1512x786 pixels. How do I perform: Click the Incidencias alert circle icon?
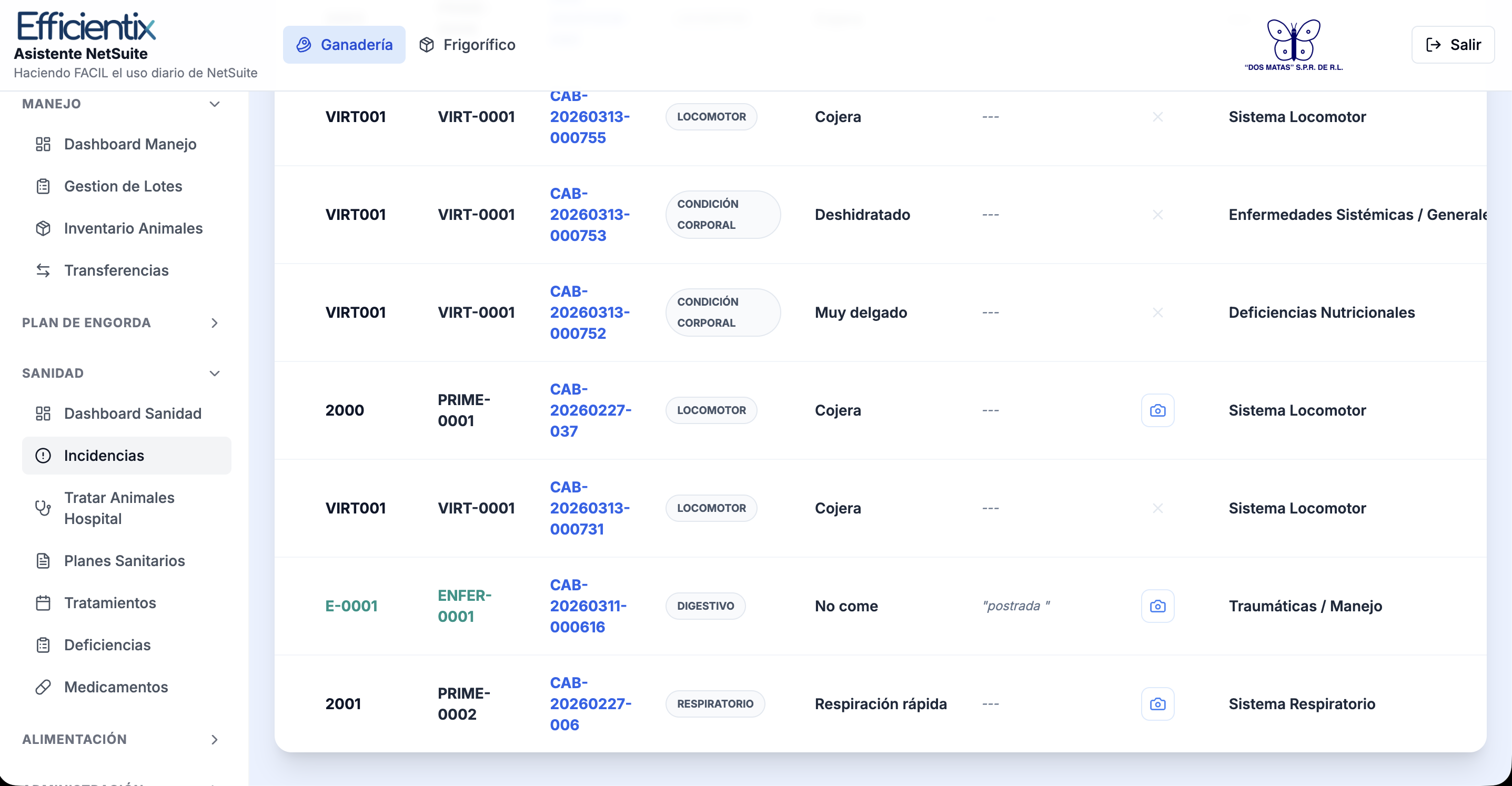click(43, 456)
